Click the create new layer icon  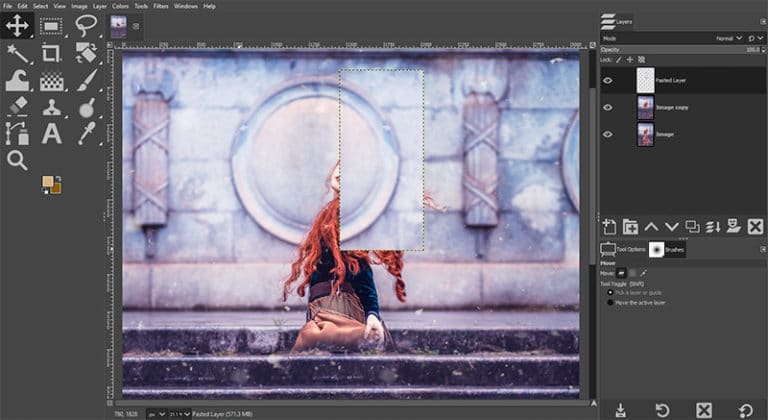[609, 227]
